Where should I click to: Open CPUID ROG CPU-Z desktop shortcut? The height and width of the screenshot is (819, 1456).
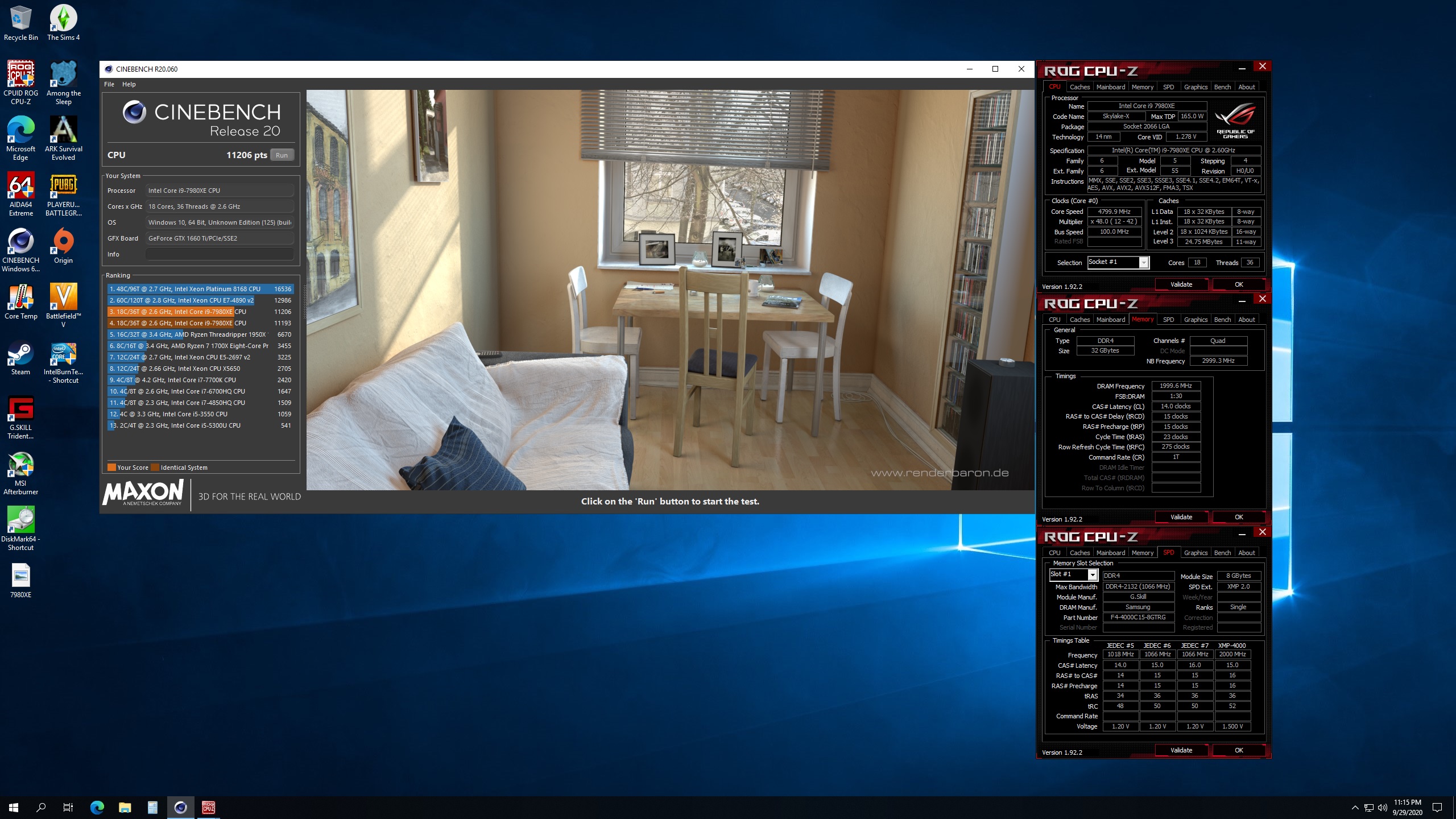pos(21,83)
